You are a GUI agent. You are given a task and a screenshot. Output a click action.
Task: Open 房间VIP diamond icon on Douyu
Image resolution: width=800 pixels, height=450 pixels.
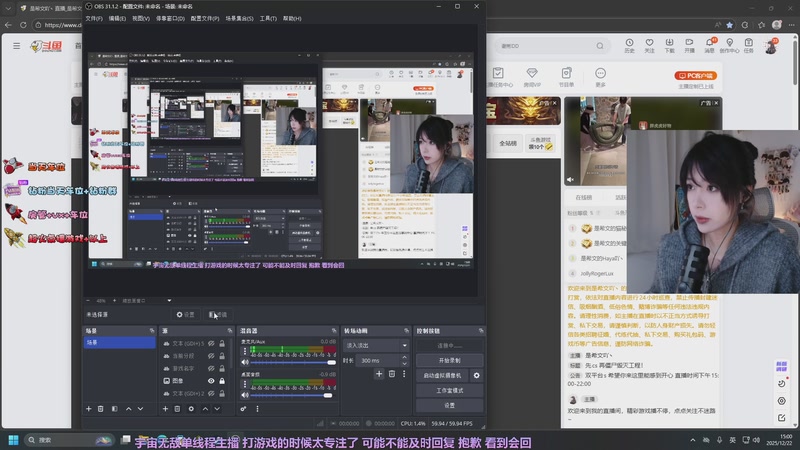point(532,77)
